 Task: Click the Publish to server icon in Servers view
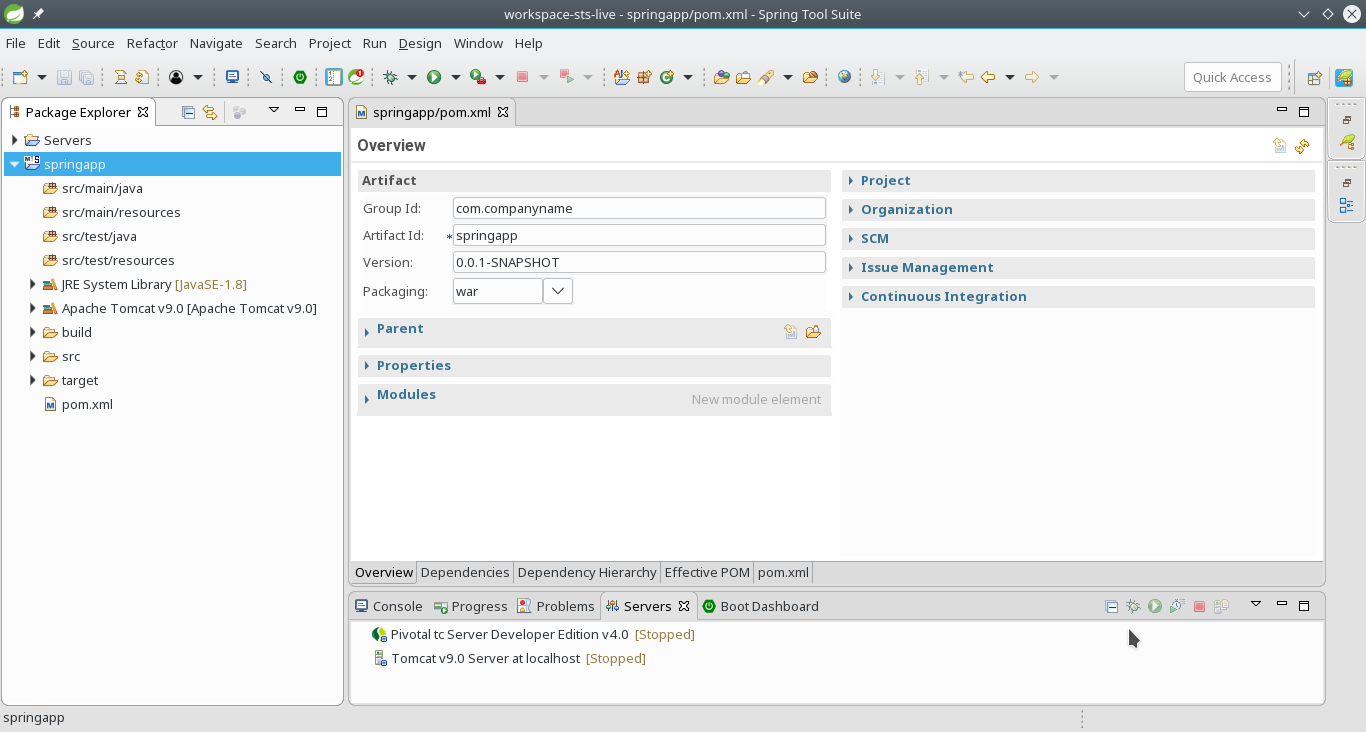tap(1221, 606)
